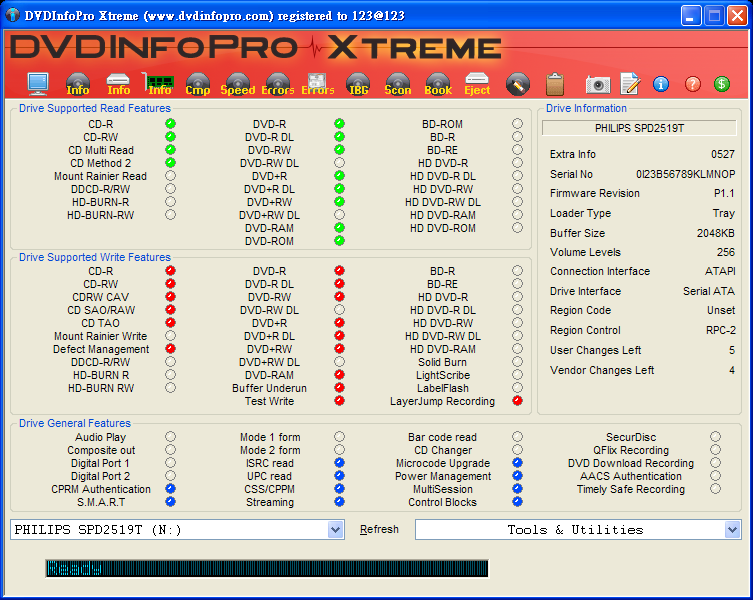This screenshot has width=753, height=600.
Task: Click the S.M.A.R.T feature indicator
Action: (170, 502)
